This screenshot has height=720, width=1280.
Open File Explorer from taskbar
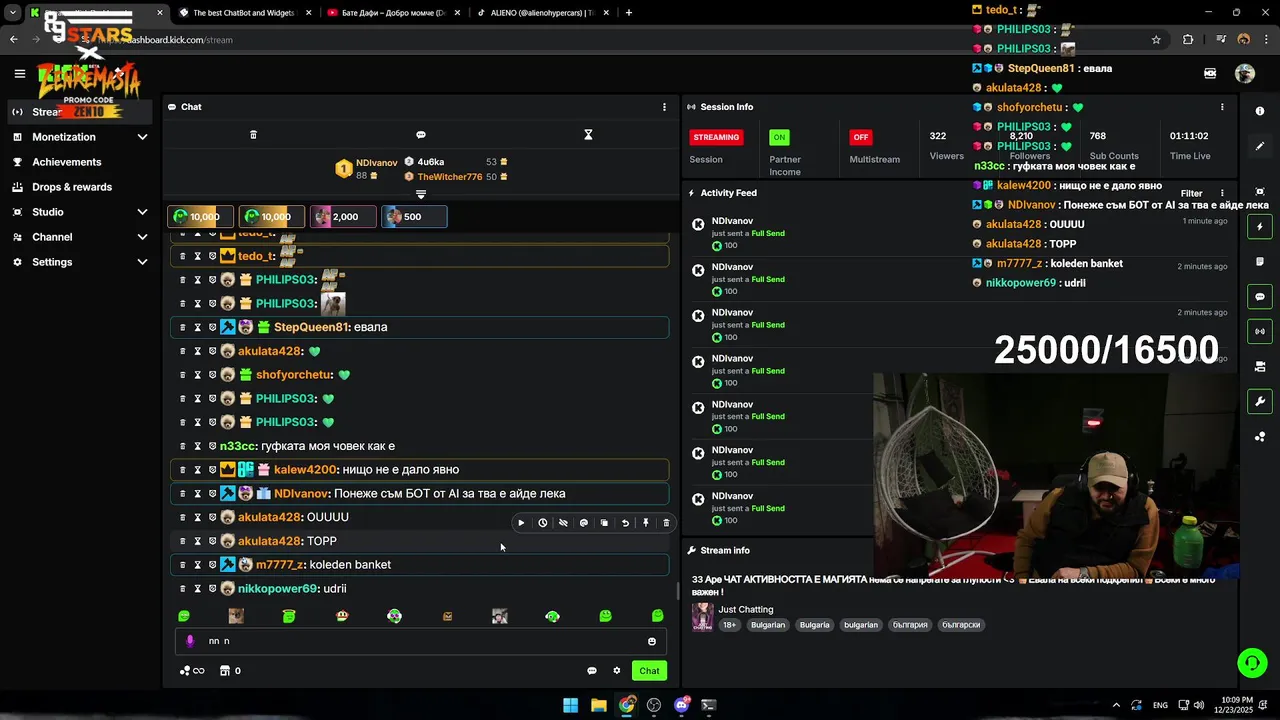(598, 705)
